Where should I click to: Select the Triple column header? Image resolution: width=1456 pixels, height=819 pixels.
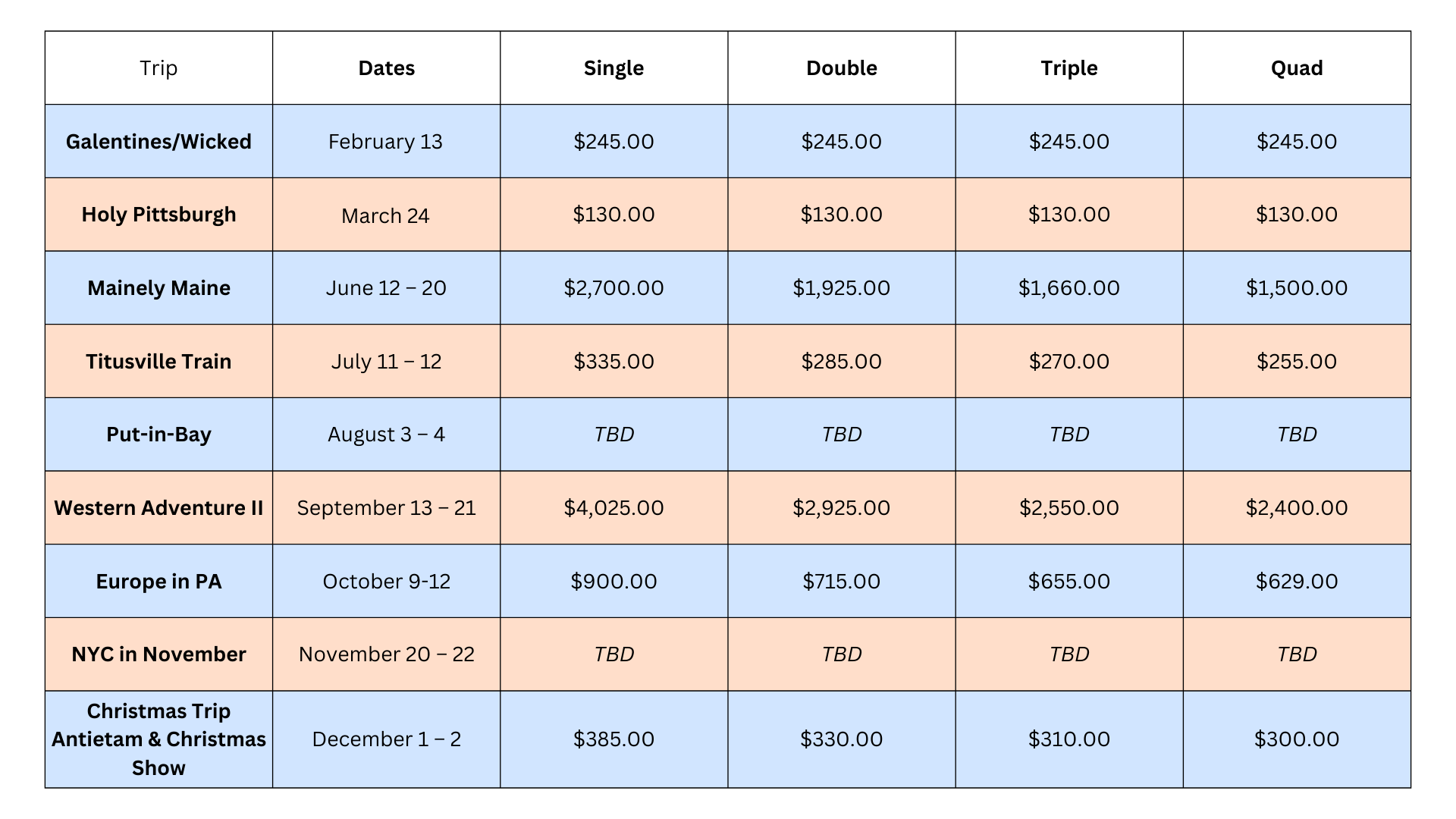click(x=1068, y=68)
